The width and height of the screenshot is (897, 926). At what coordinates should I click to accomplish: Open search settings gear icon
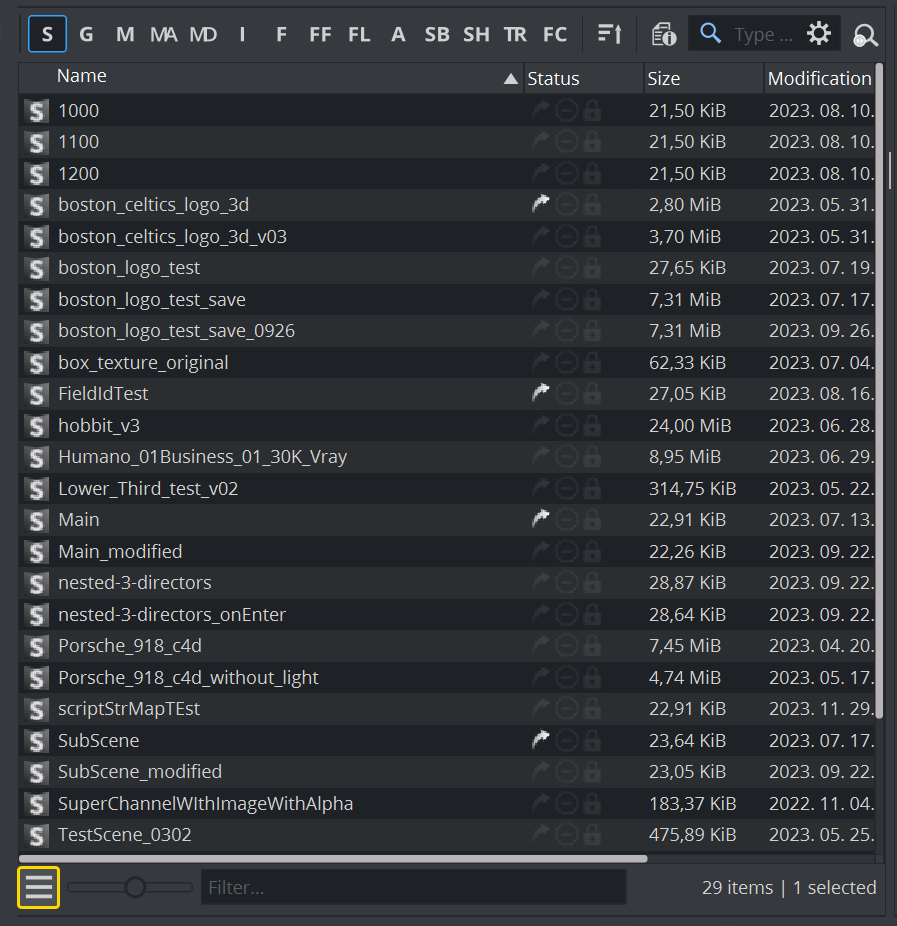(819, 34)
